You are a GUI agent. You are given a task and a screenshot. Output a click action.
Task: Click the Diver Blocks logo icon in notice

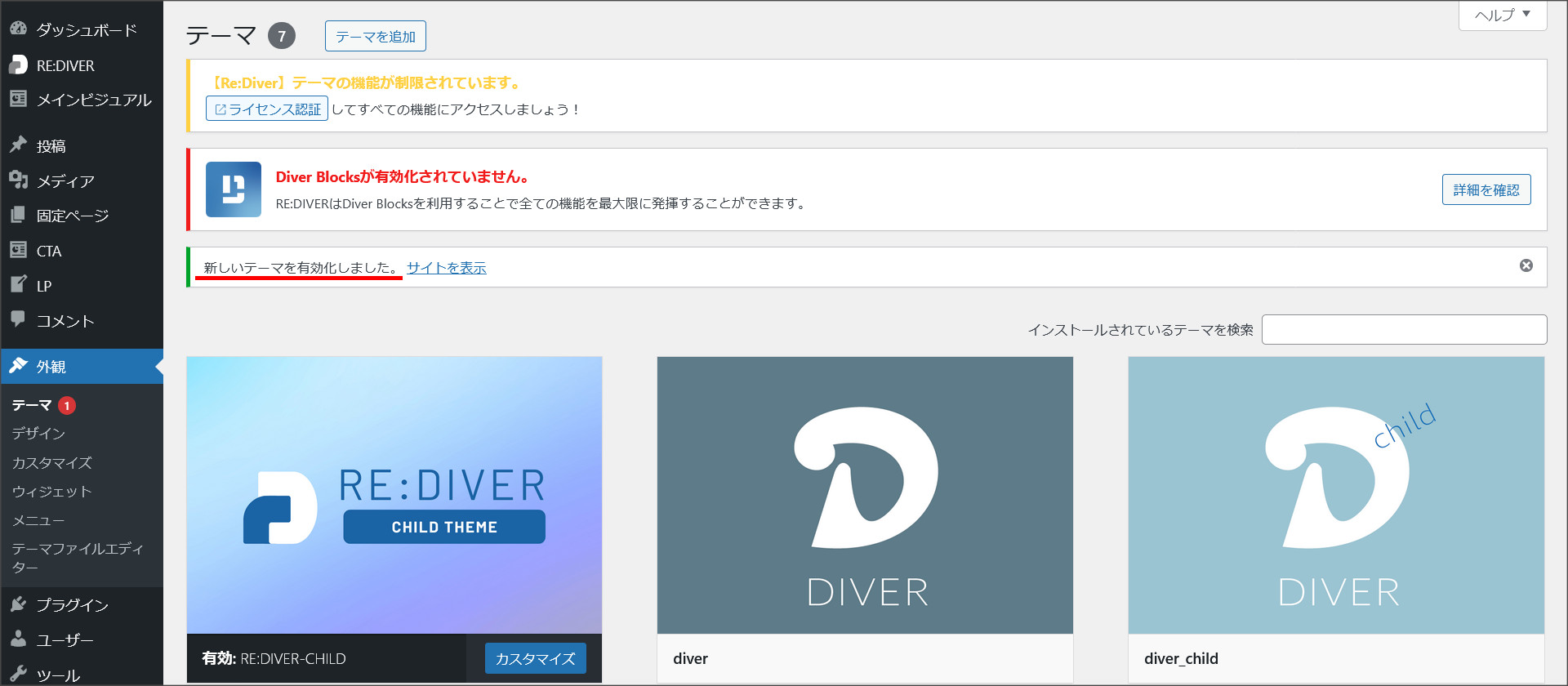coord(234,189)
